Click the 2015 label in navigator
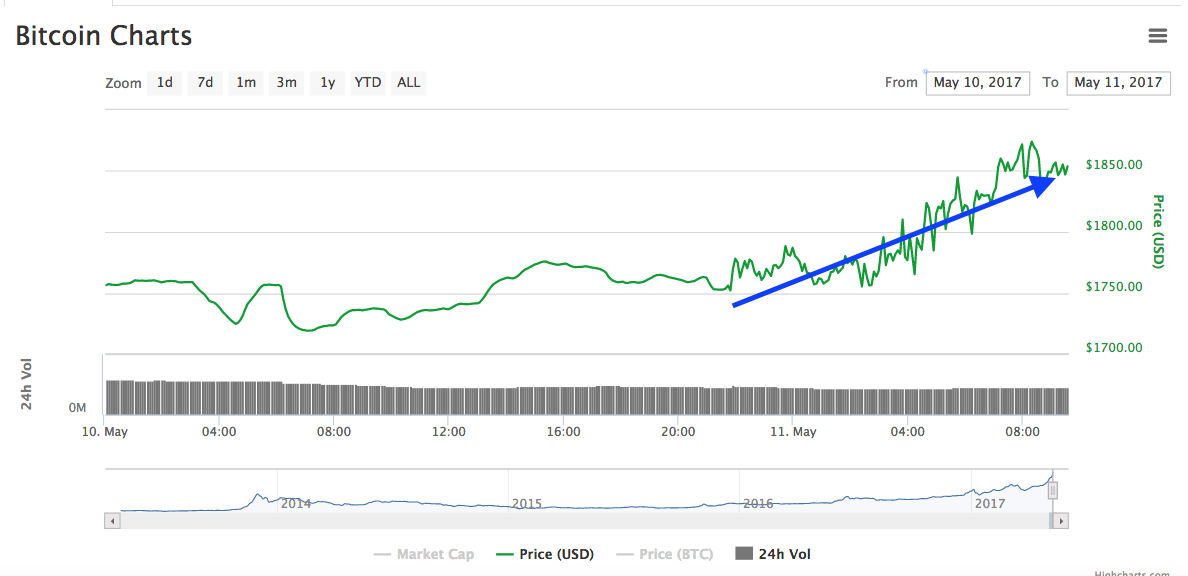The image size is (1188, 576). (x=527, y=503)
